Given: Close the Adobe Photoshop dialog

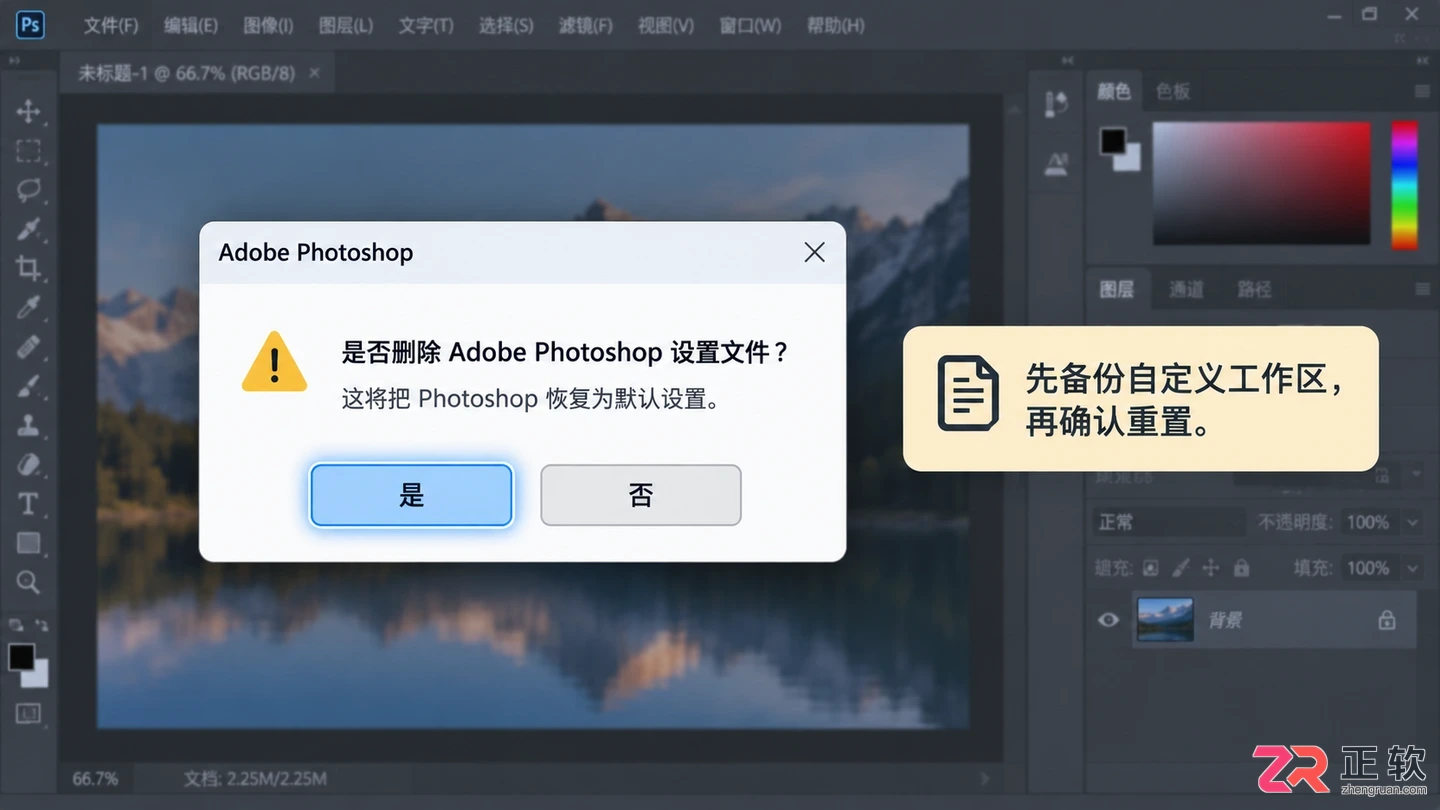Looking at the screenshot, I should coord(815,252).
